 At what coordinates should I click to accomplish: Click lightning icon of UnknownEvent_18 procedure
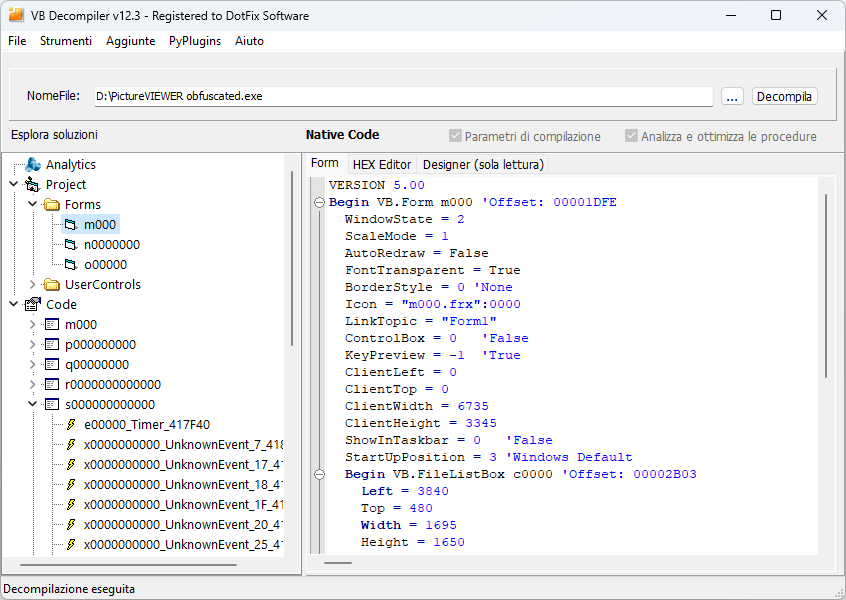pyautogui.click(x=71, y=485)
